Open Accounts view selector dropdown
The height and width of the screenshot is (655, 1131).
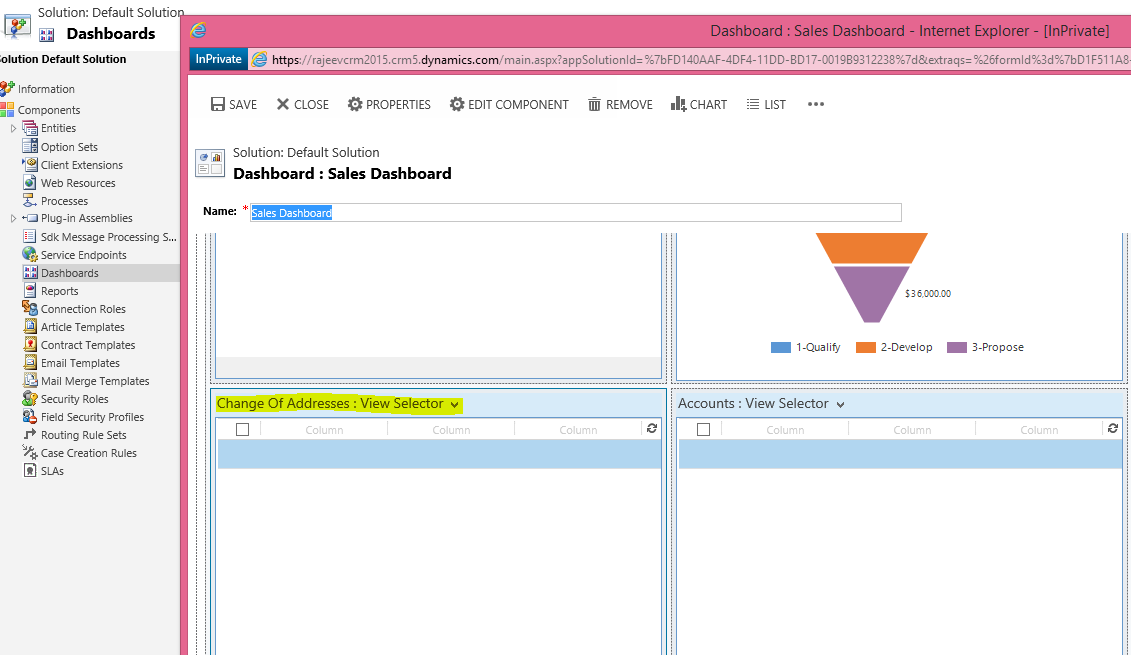point(840,405)
